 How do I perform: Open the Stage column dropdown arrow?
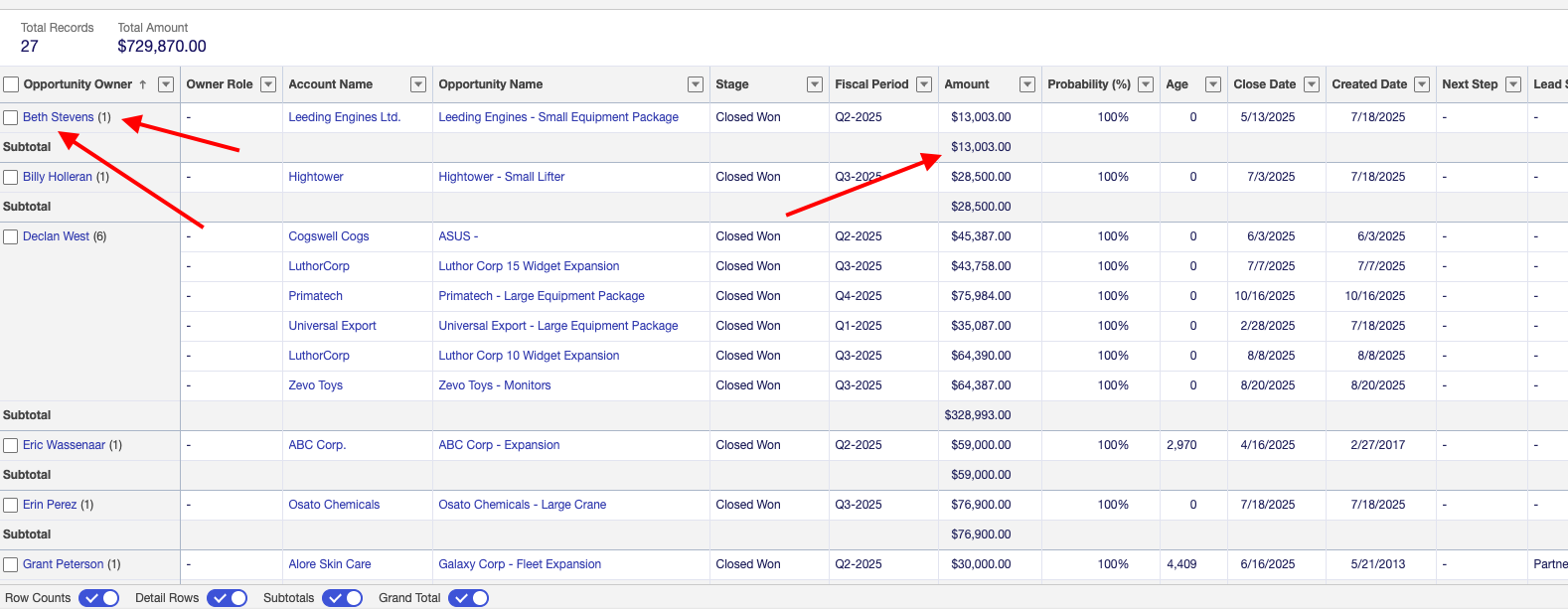[x=815, y=84]
